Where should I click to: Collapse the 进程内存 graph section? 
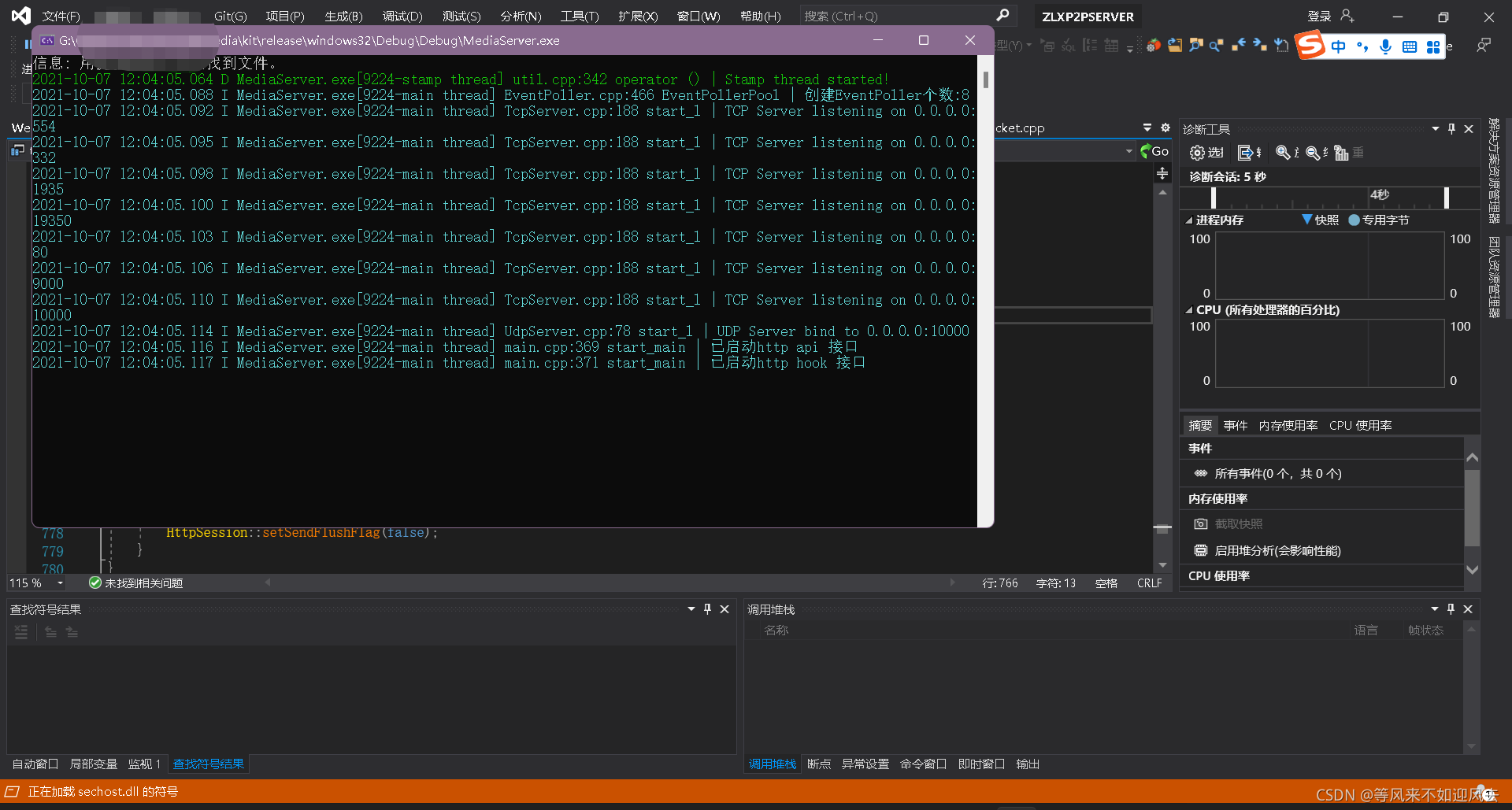pyautogui.click(x=1189, y=220)
